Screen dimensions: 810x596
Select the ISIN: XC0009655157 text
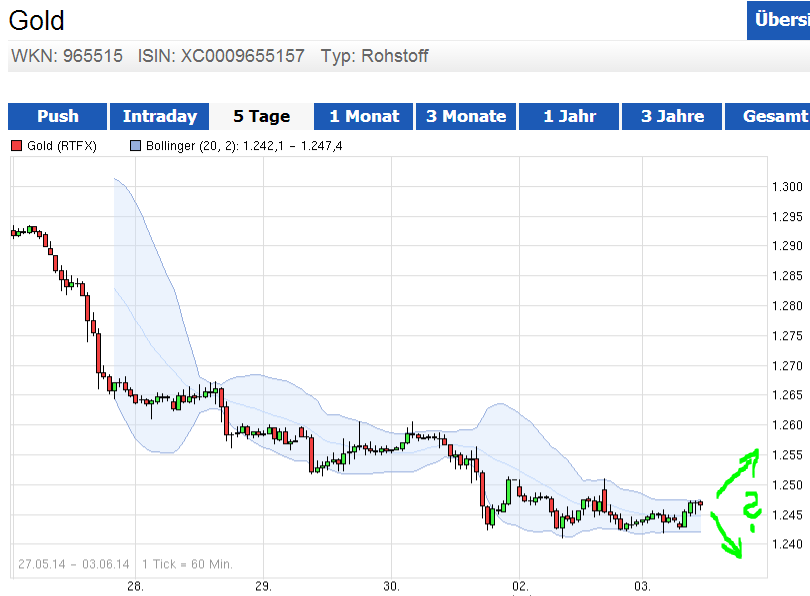[x=221, y=56]
